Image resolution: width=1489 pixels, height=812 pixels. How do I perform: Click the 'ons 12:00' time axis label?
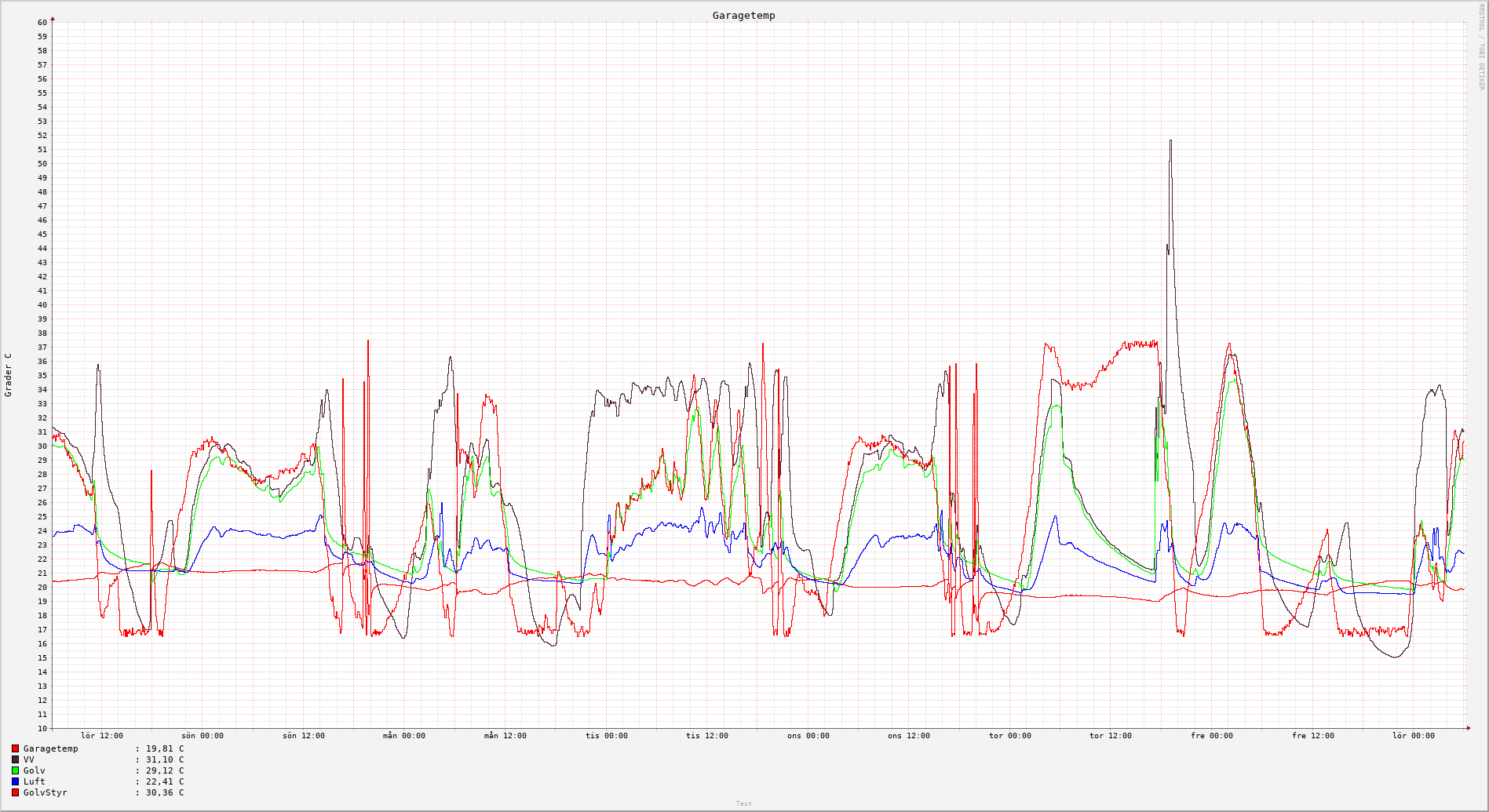coord(909,736)
